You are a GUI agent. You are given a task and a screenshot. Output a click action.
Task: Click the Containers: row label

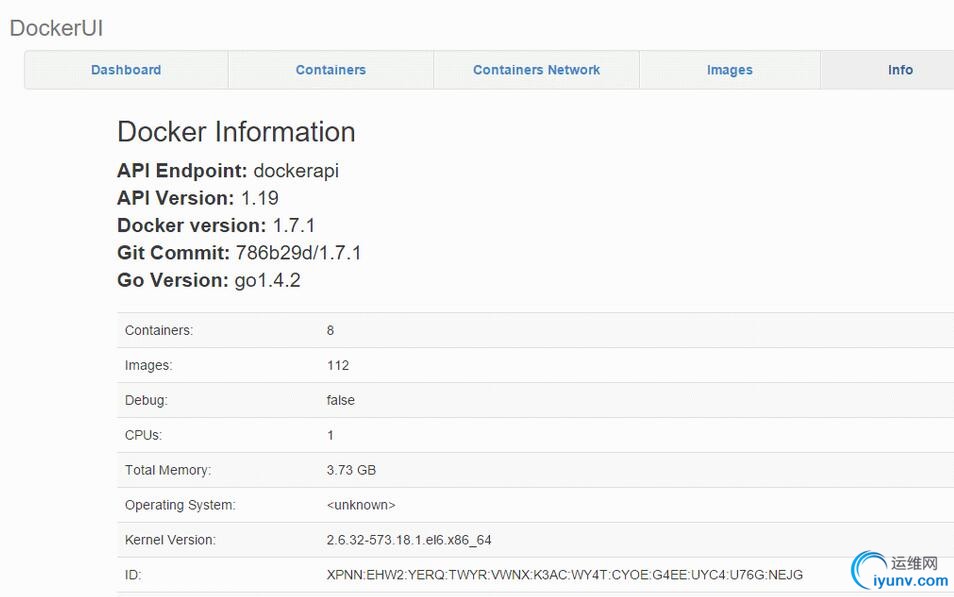coord(159,330)
